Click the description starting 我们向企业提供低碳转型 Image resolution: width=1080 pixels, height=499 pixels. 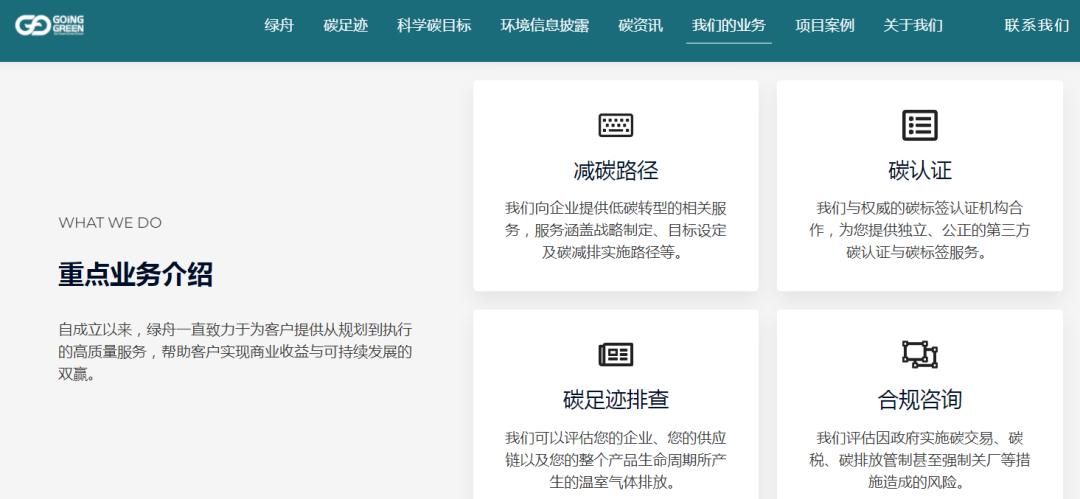(616, 230)
